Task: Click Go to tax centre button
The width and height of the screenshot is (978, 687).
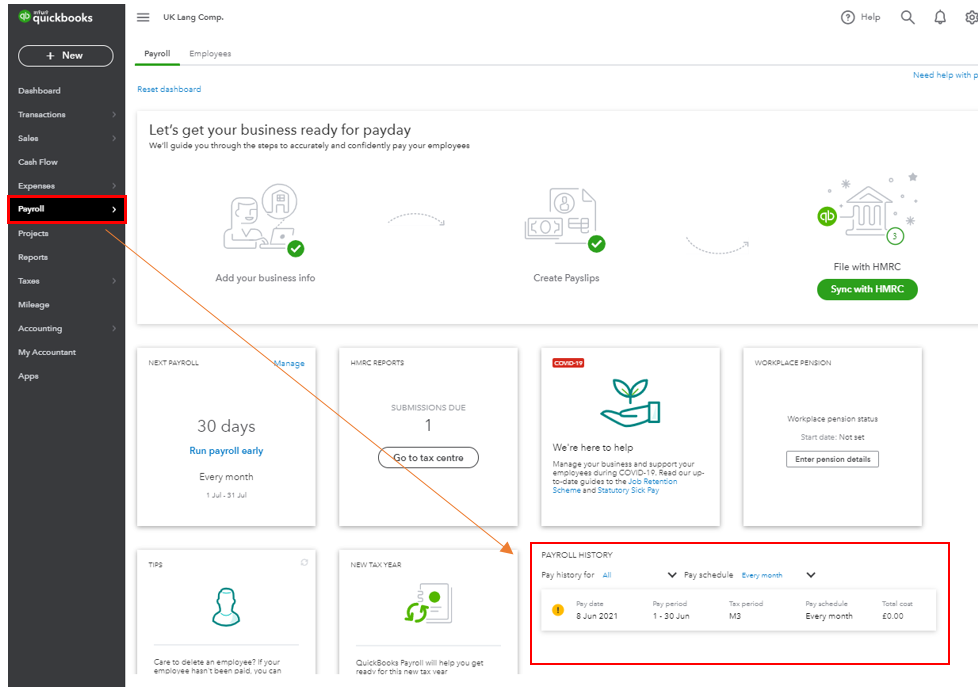Action: coord(428,457)
